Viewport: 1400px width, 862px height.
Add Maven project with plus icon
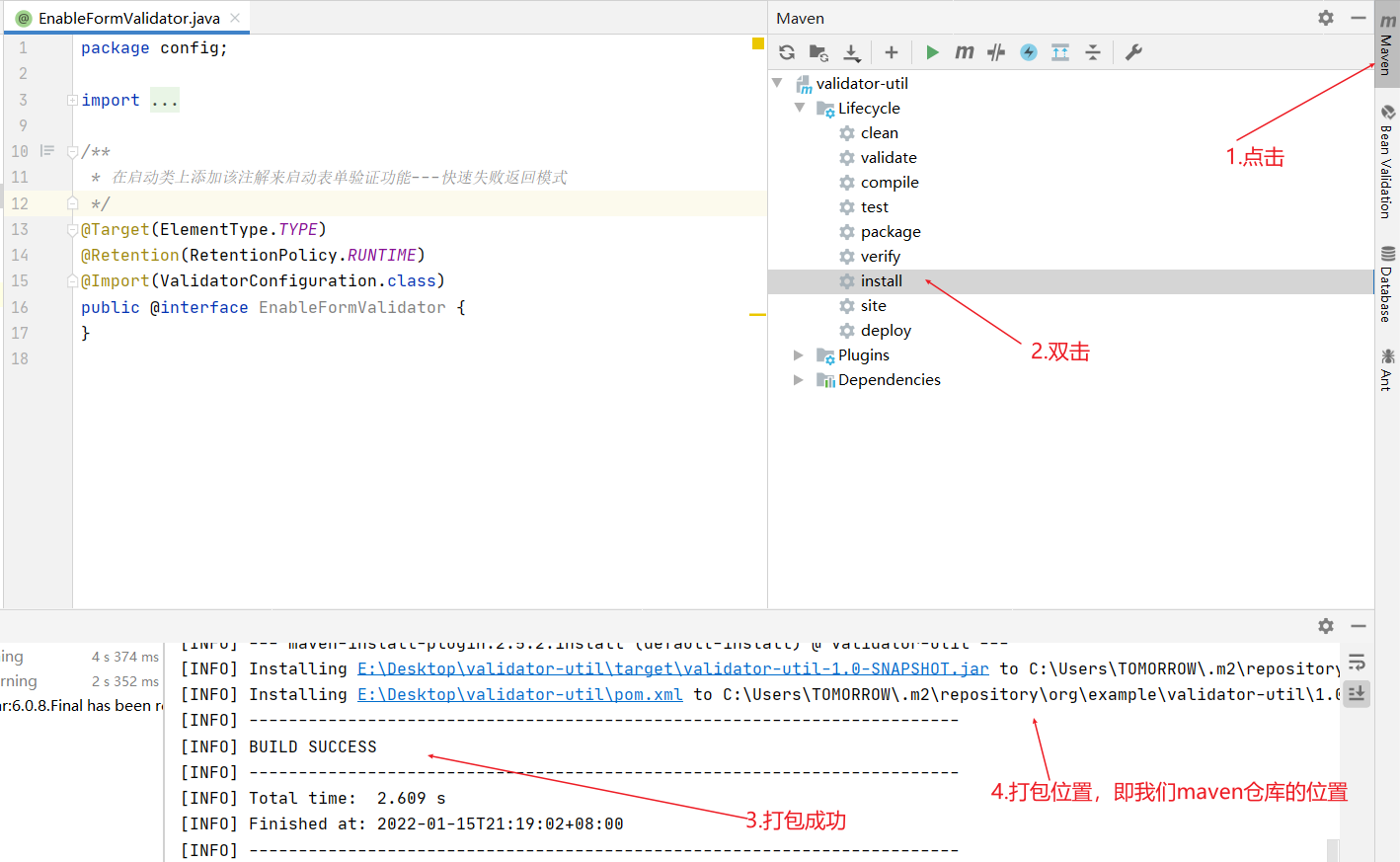[891, 52]
